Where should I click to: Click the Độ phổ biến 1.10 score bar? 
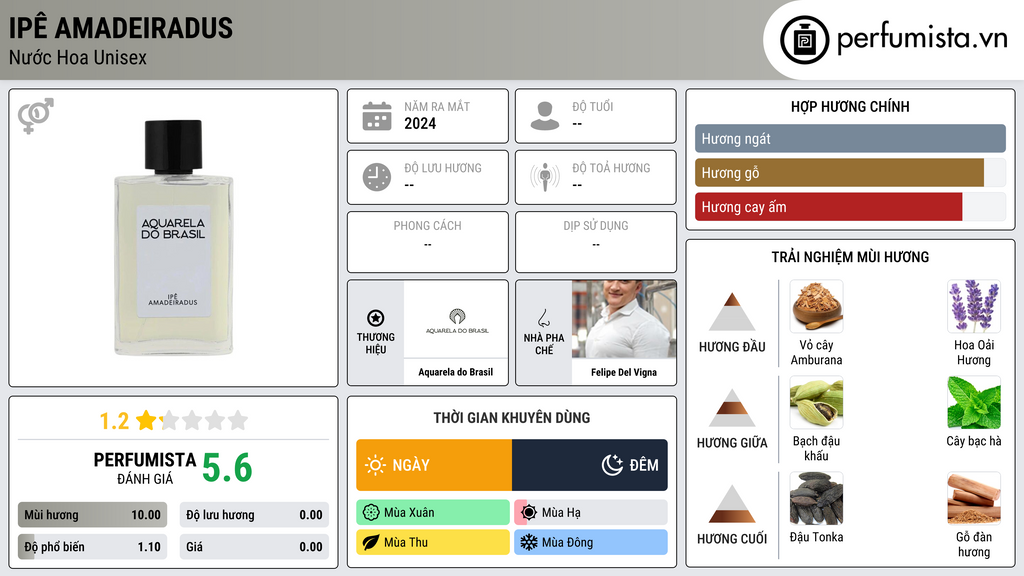[x=92, y=547]
